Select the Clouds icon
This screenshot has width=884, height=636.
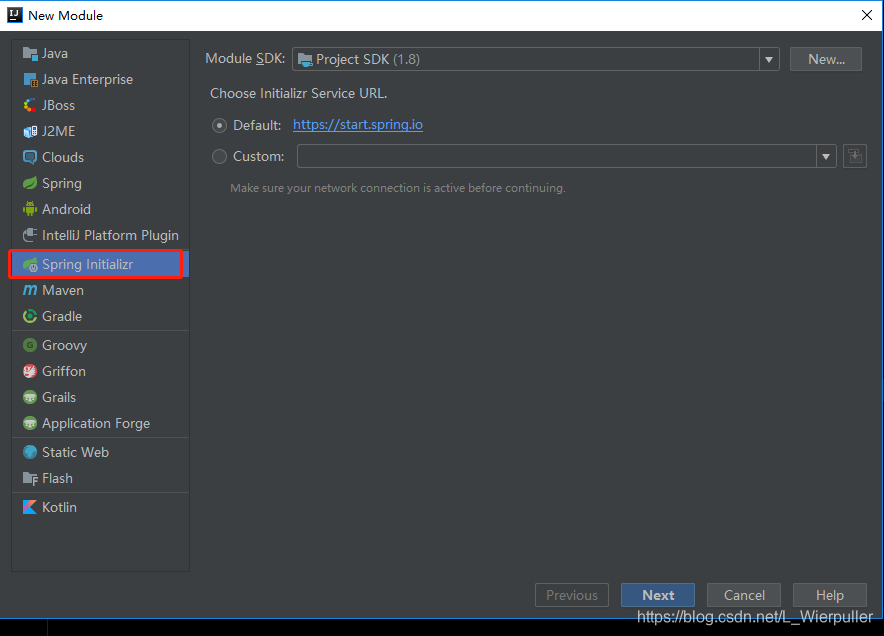click(x=30, y=157)
